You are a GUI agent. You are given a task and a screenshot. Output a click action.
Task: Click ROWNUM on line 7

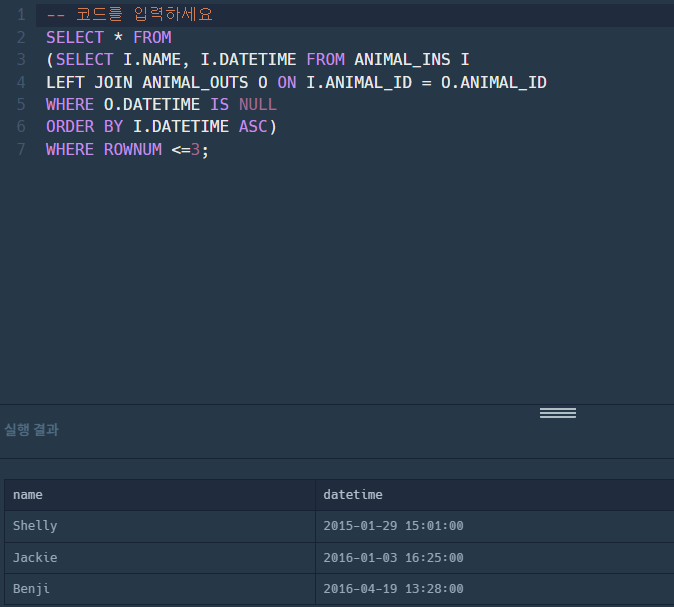133,149
